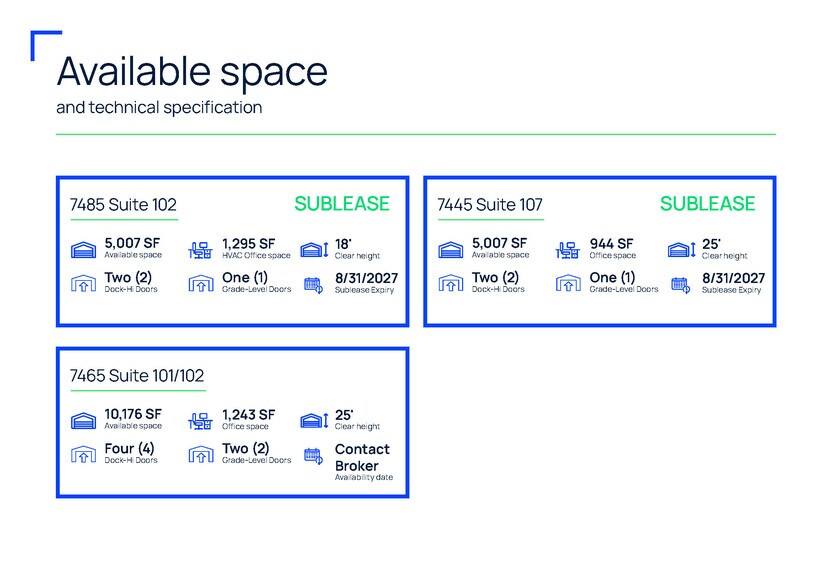Image resolution: width=832 pixels, height=588 pixels.
Task: Click the Available space page title
Action: pos(192,72)
